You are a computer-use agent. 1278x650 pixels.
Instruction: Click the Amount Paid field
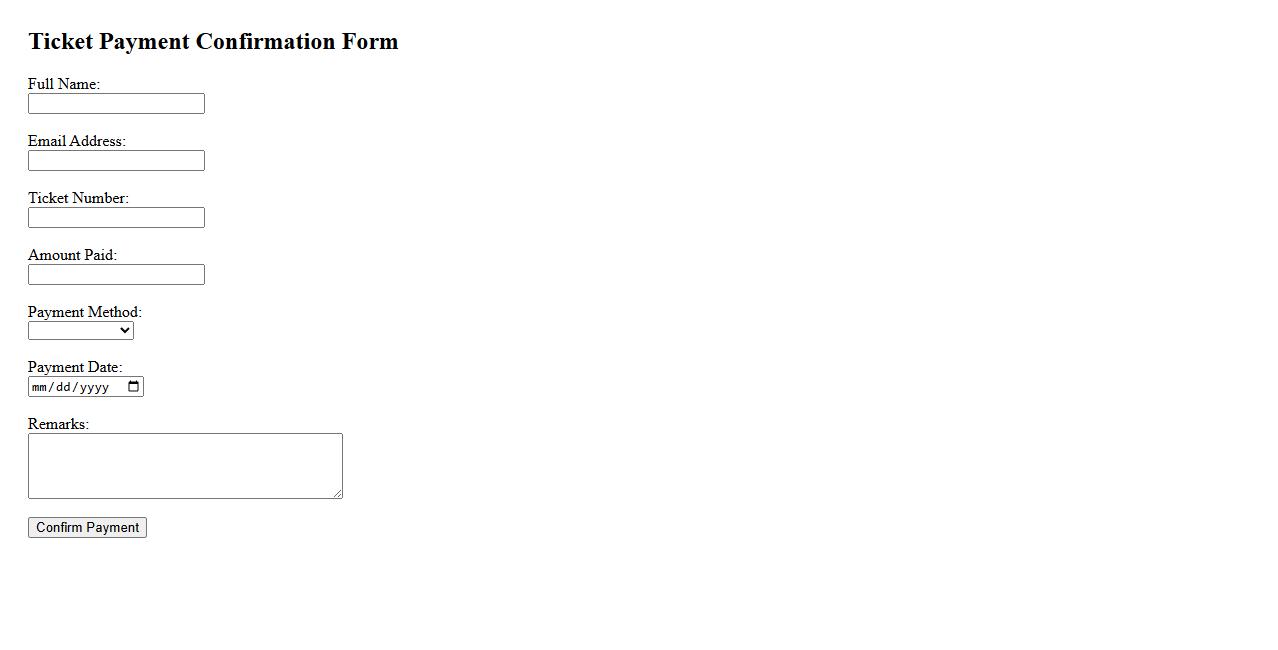[x=116, y=275]
